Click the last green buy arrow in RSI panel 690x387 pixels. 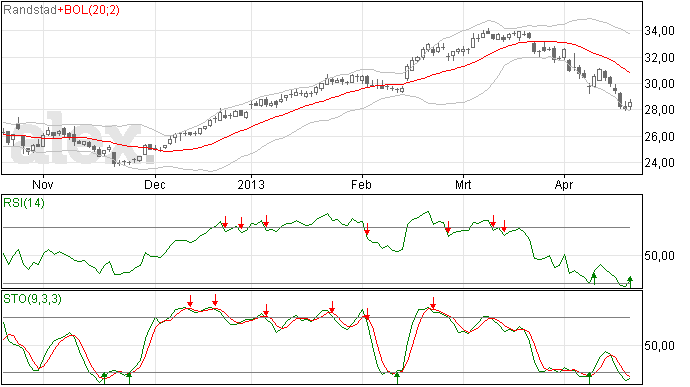[630, 282]
